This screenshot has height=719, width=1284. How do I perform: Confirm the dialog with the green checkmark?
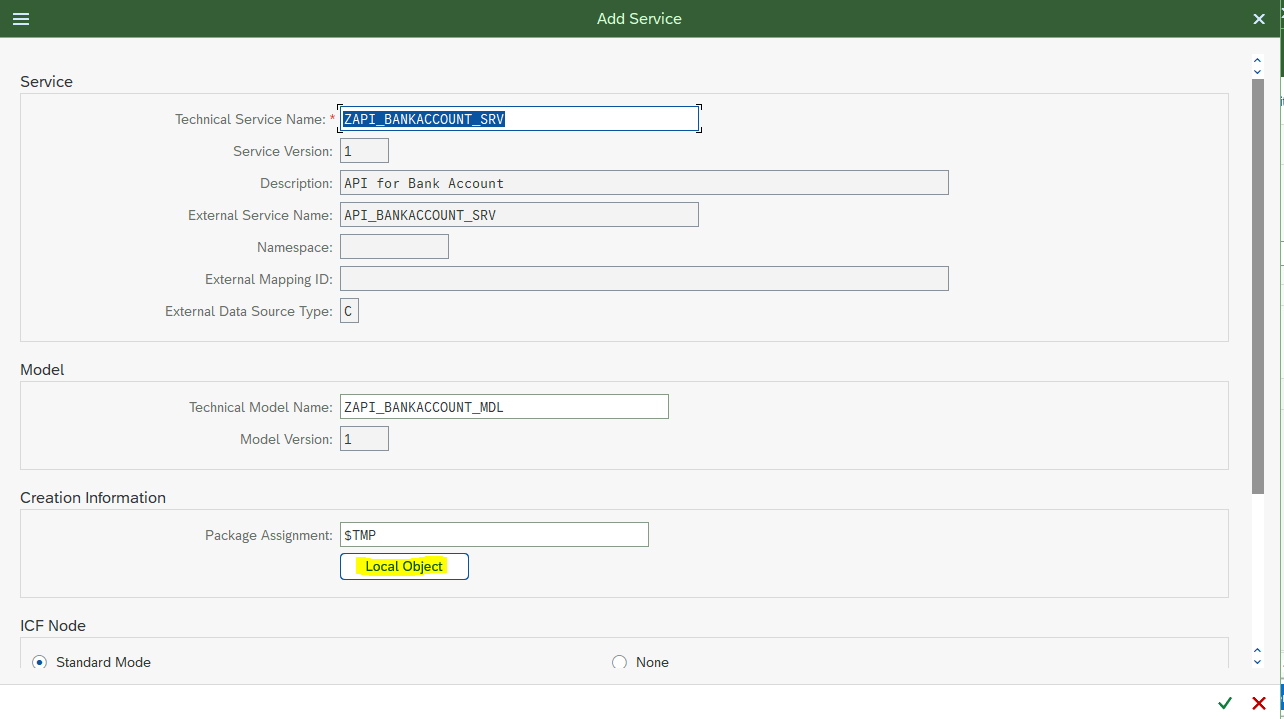[x=1226, y=703]
